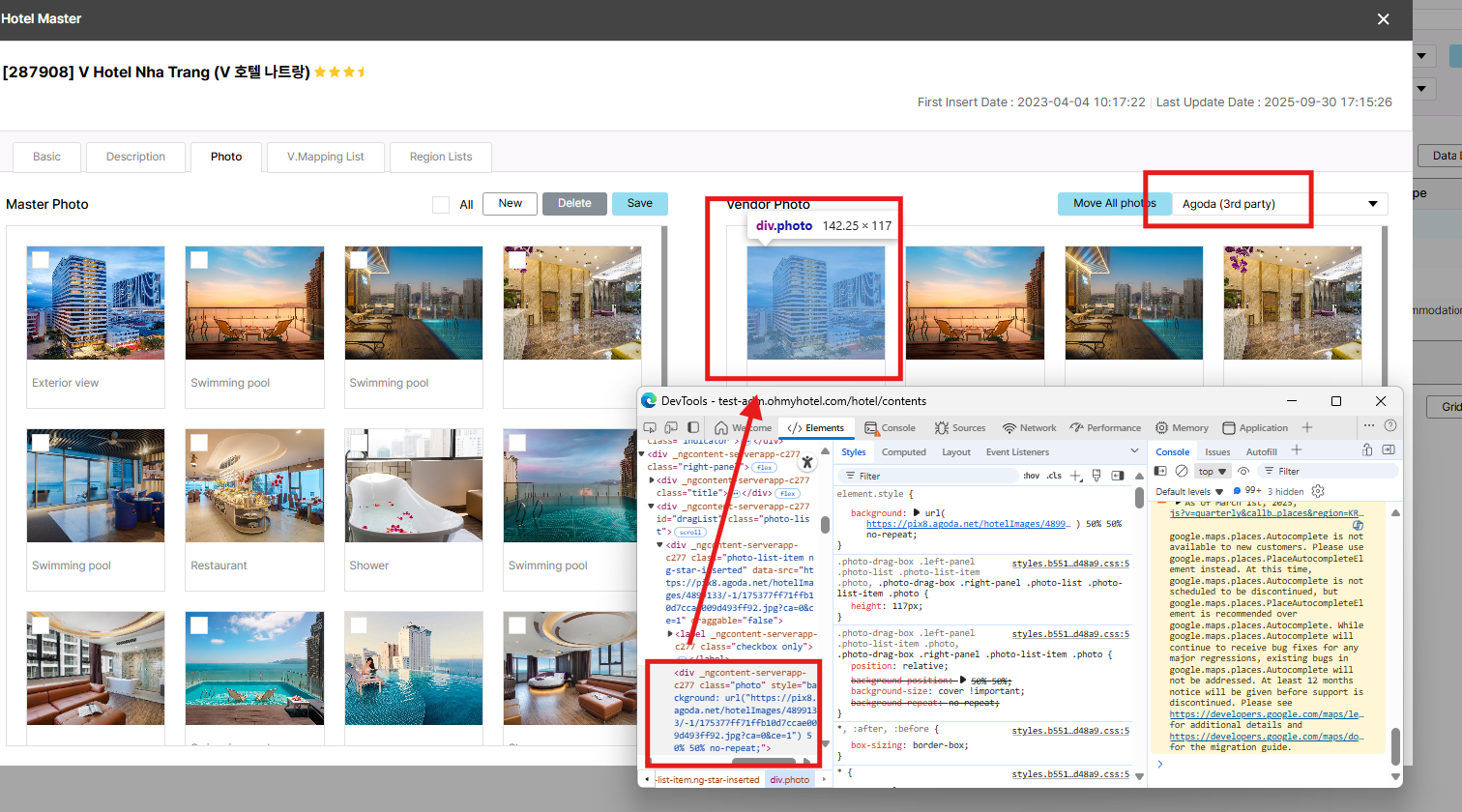Check the Shower photo checkbox

click(358, 443)
